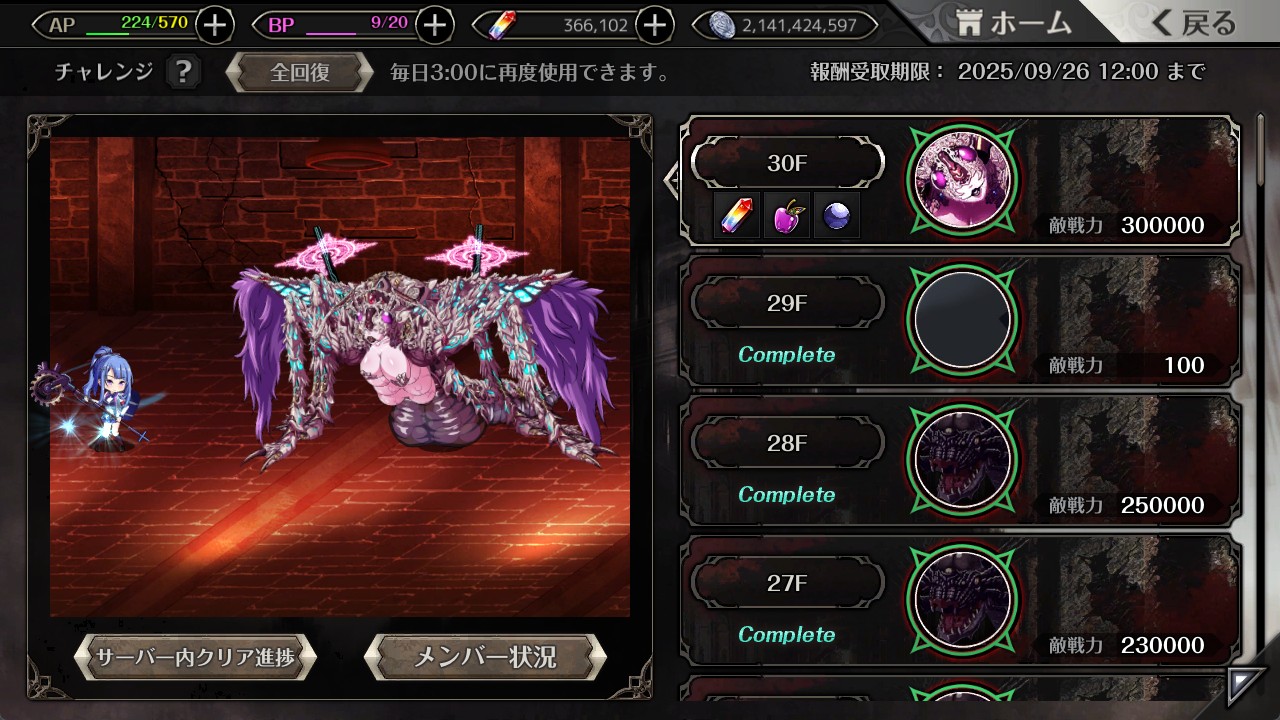Jump to list bottom with corner arrow
Image resolution: width=1280 pixels, height=720 pixels.
click(x=1247, y=685)
